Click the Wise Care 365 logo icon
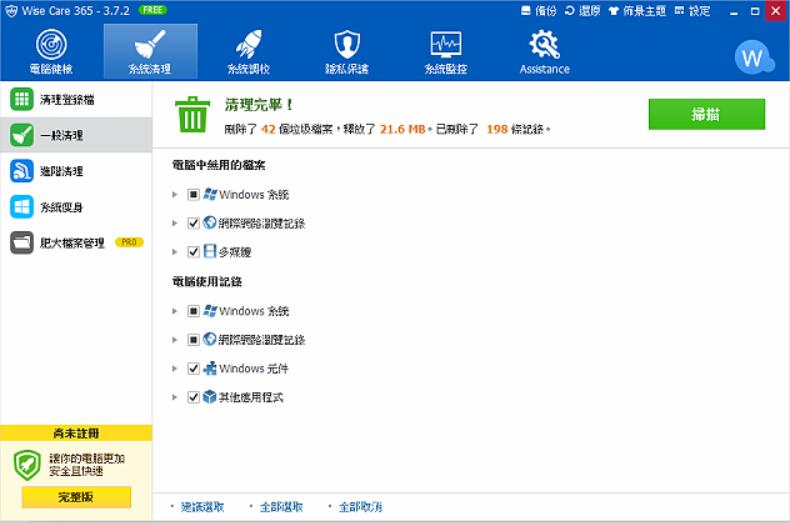 [x=11, y=11]
